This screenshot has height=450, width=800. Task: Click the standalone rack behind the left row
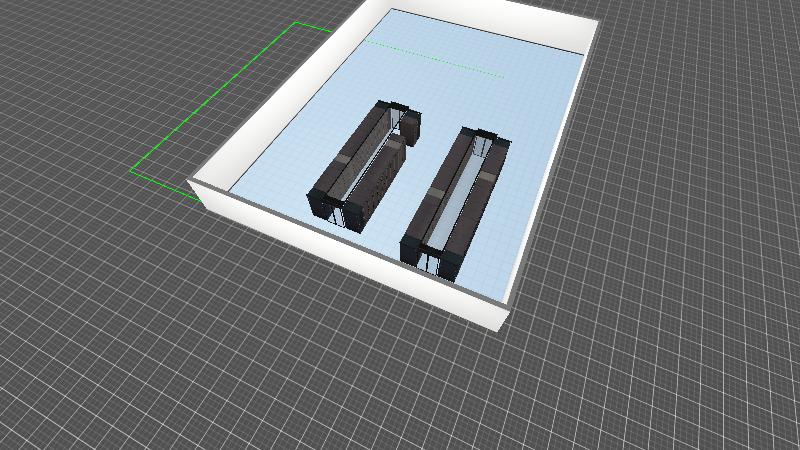pos(410,128)
